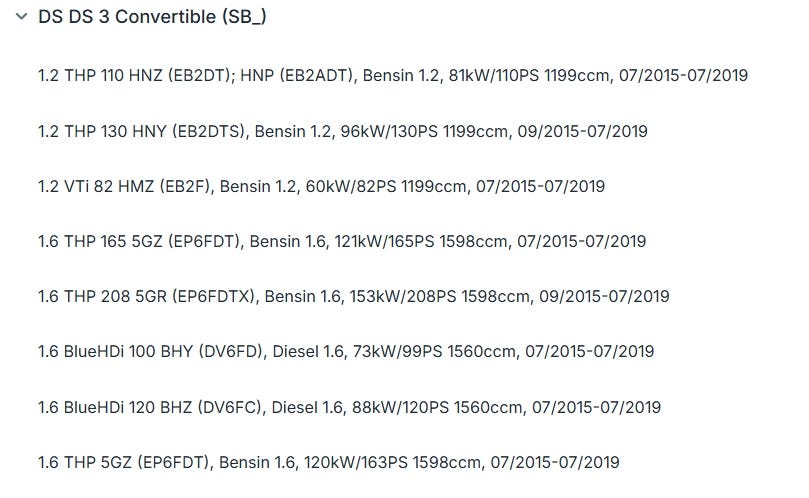Click the DS DS 3 Convertible (SB_) heading
This screenshot has height=498, width=809.
pyautogui.click(x=152, y=17)
